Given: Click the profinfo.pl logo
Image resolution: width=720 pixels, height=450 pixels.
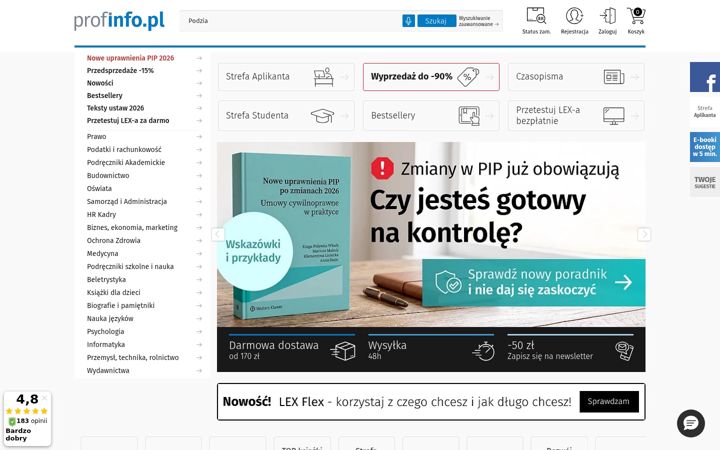Looking at the screenshot, I should click(x=119, y=21).
